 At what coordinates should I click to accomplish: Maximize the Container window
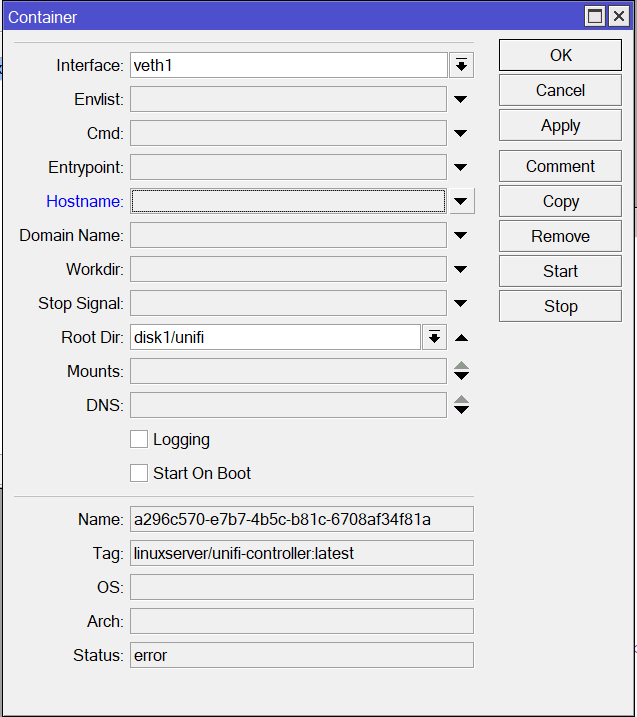click(x=595, y=16)
